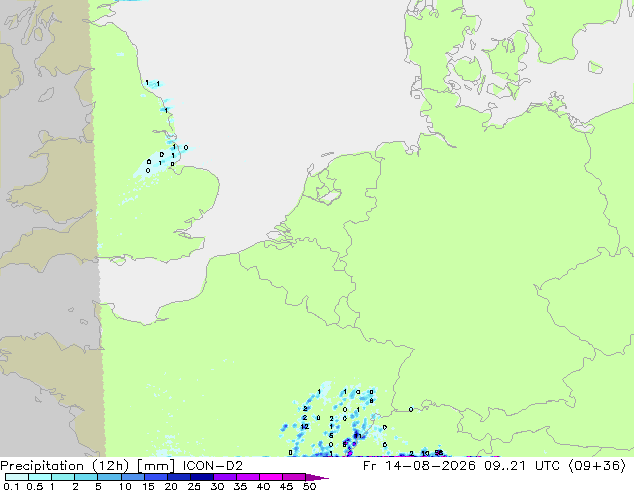Click legend swatch between 45 and 50
Image resolution: width=634 pixels, height=490 pixels.
click(x=294, y=477)
